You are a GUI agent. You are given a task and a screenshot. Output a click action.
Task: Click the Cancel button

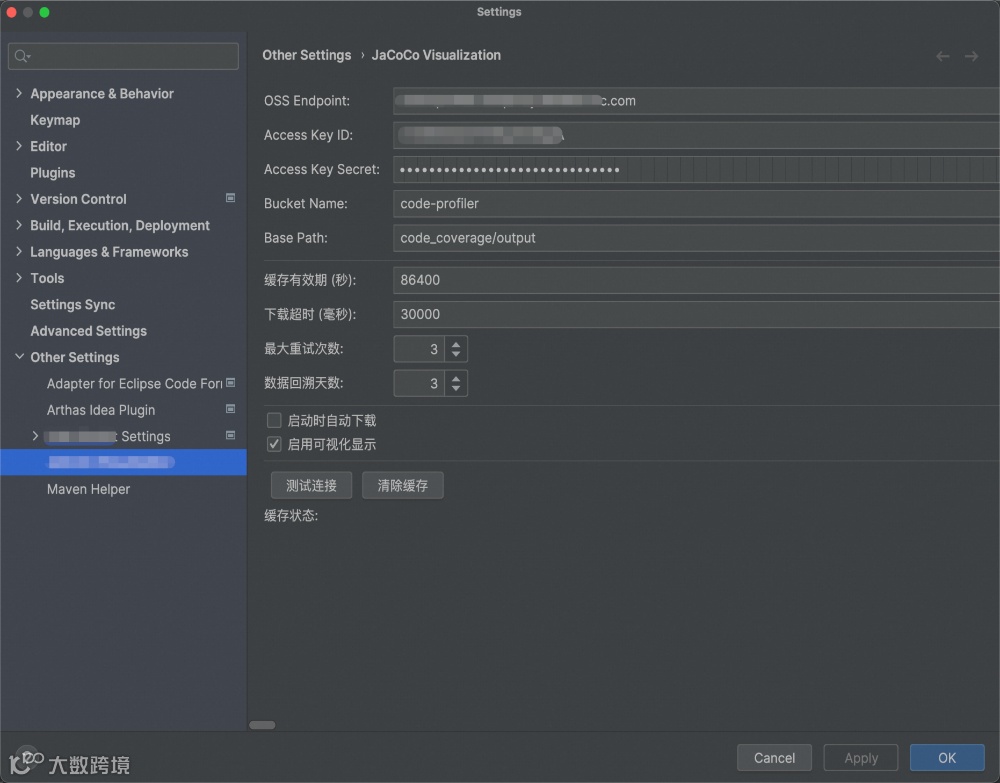click(x=774, y=757)
